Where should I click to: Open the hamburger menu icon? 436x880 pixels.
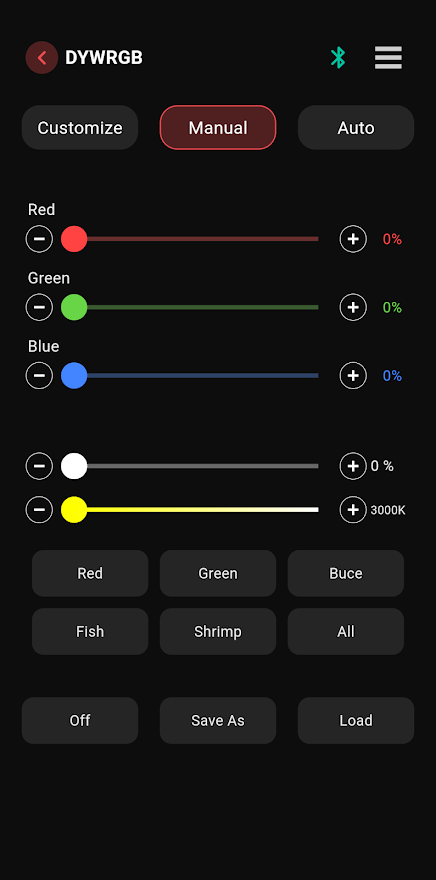pyautogui.click(x=388, y=57)
